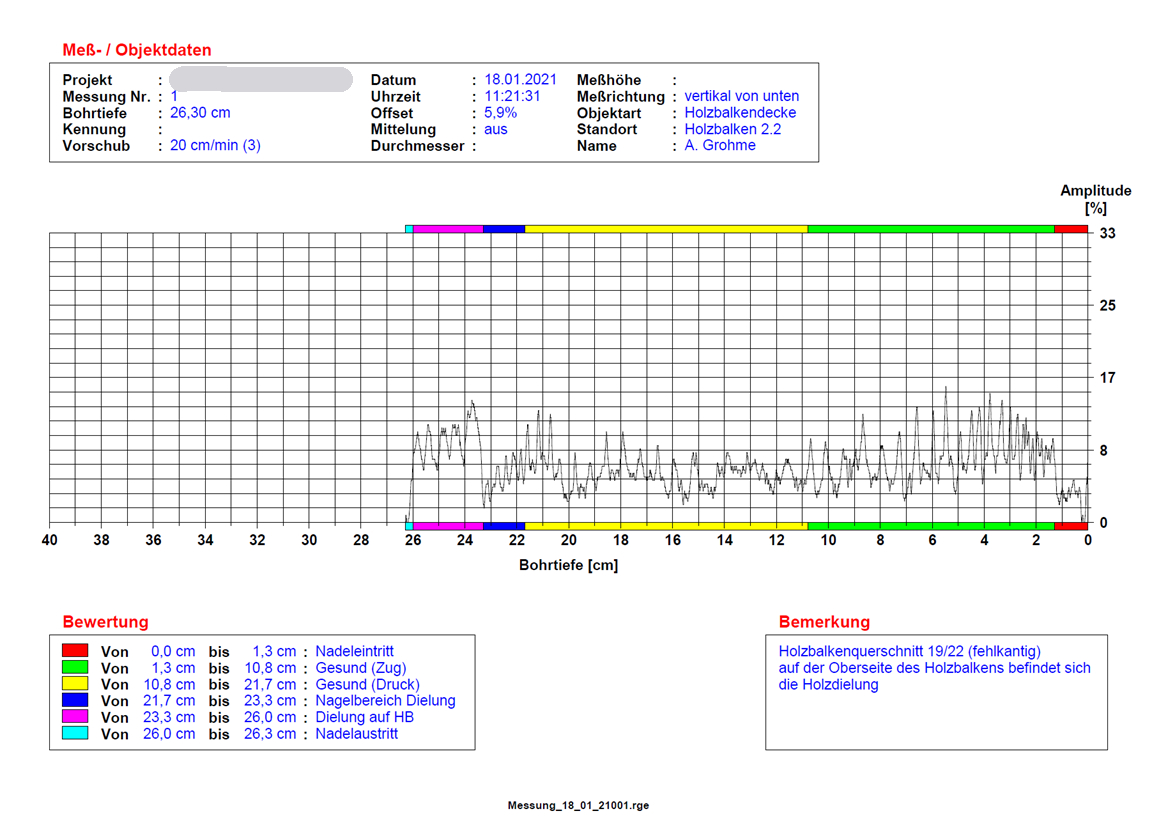Image resolution: width=1167 pixels, height=816 pixels.
Task: Click the x-axis tick label 40
Action: 50,541
